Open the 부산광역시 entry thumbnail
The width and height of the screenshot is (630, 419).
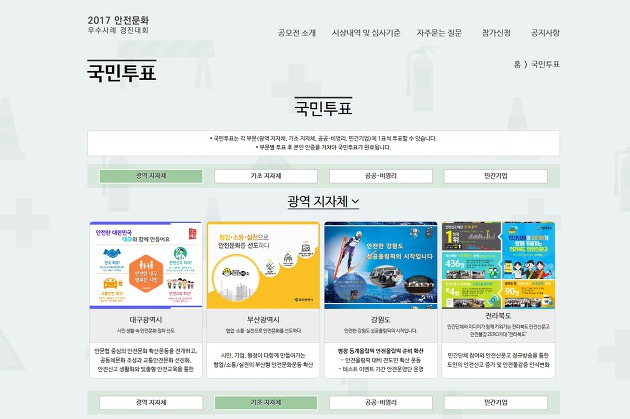click(263, 265)
